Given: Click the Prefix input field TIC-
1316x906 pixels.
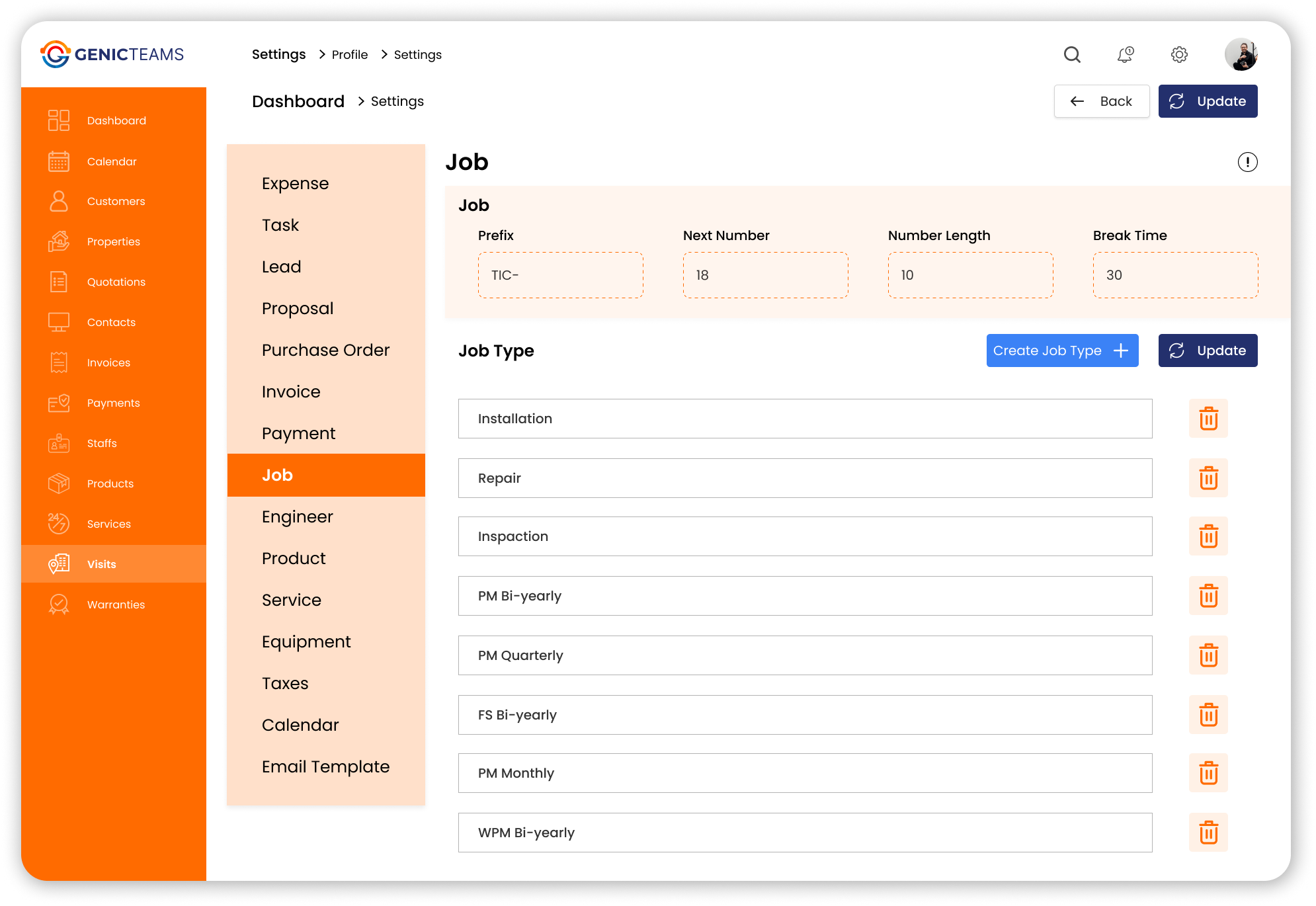Looking at the screenshot, I should click(x=559, y=275).
